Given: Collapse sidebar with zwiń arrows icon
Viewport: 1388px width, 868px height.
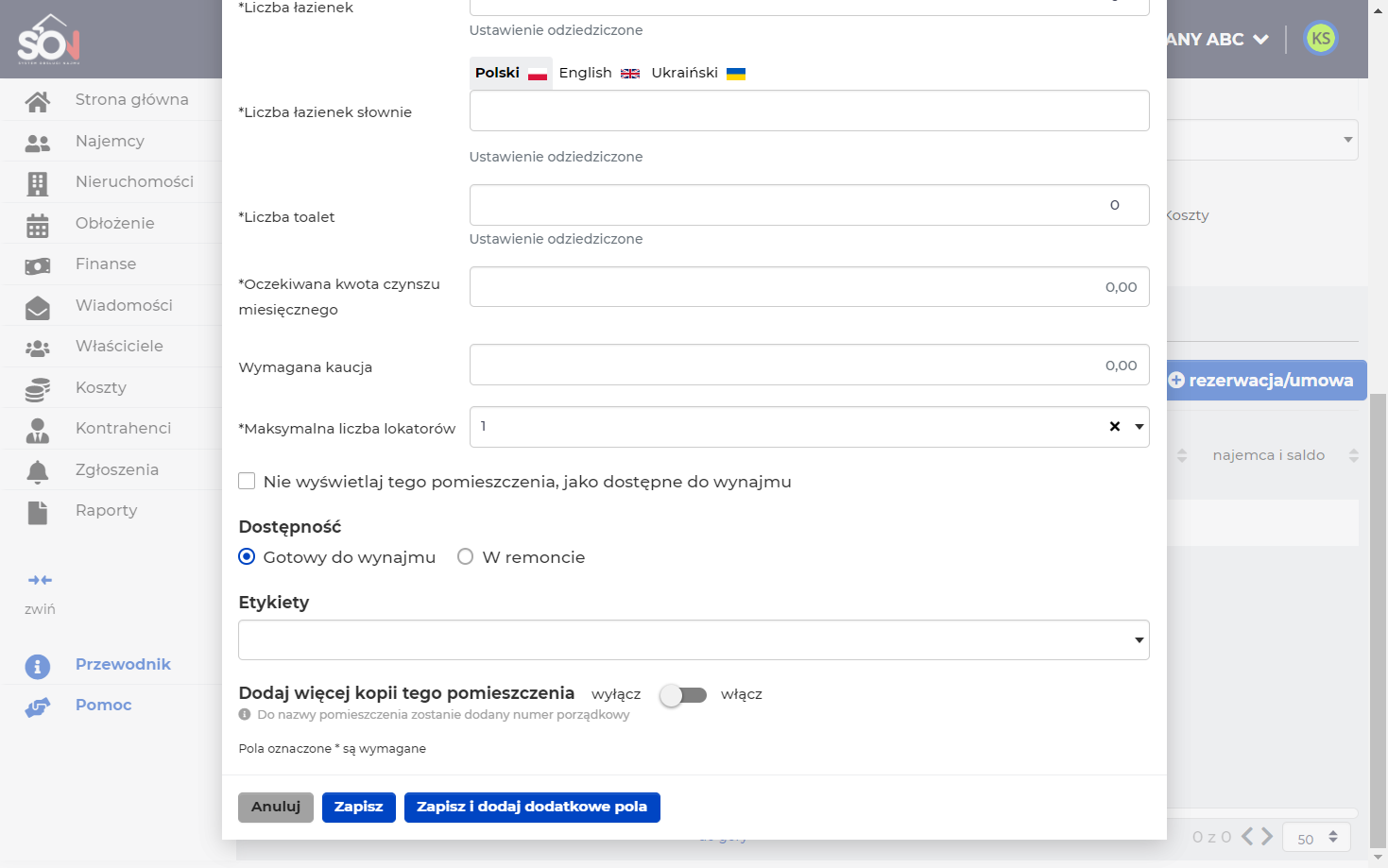Looking at the screenshot, I should point(40,580).
